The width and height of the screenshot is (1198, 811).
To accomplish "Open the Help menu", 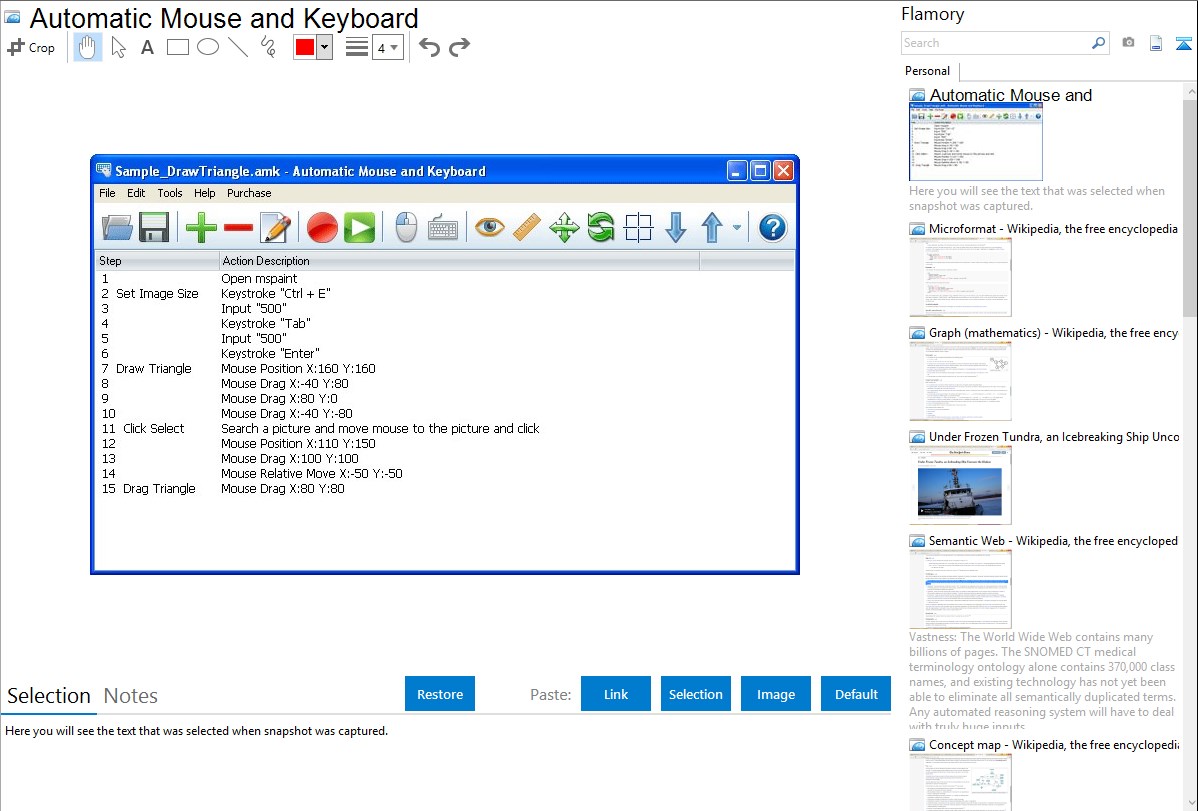I will point(204,193).
